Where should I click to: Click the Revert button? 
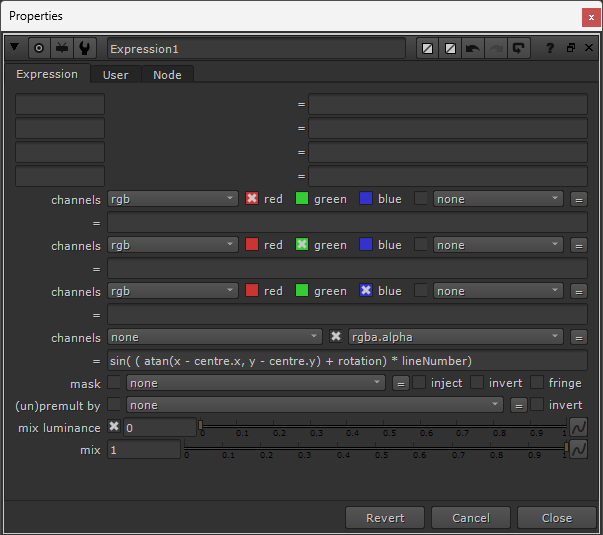pyautogui.click(x=385, y=518)
